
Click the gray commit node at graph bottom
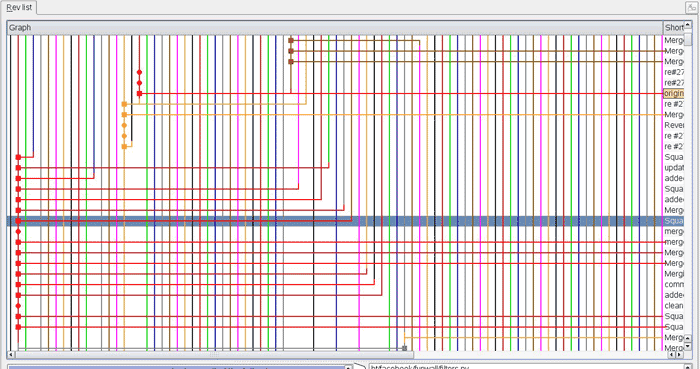pyautogui.click(x=404, y=348)
